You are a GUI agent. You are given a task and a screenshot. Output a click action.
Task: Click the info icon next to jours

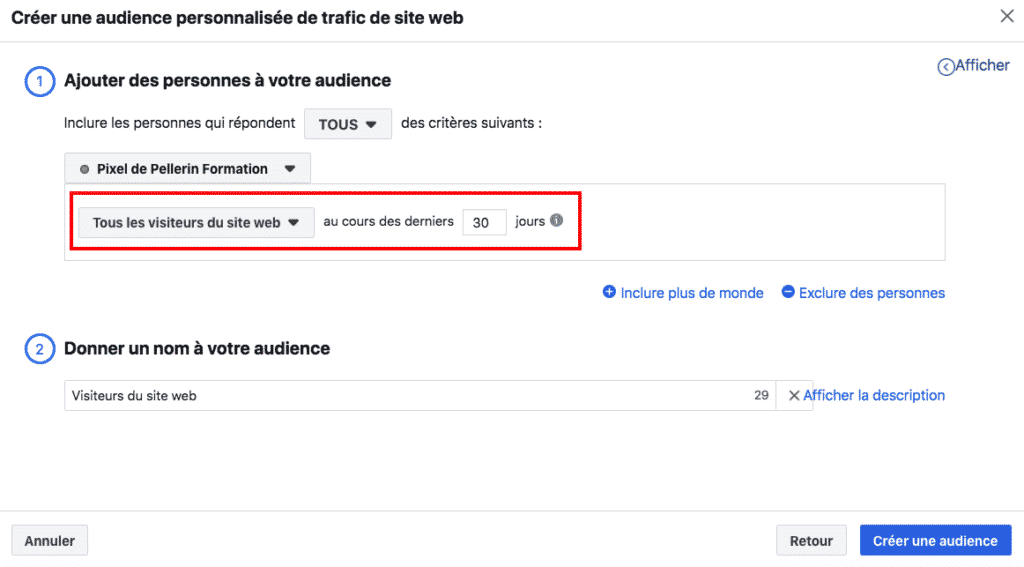click(556, 221)
